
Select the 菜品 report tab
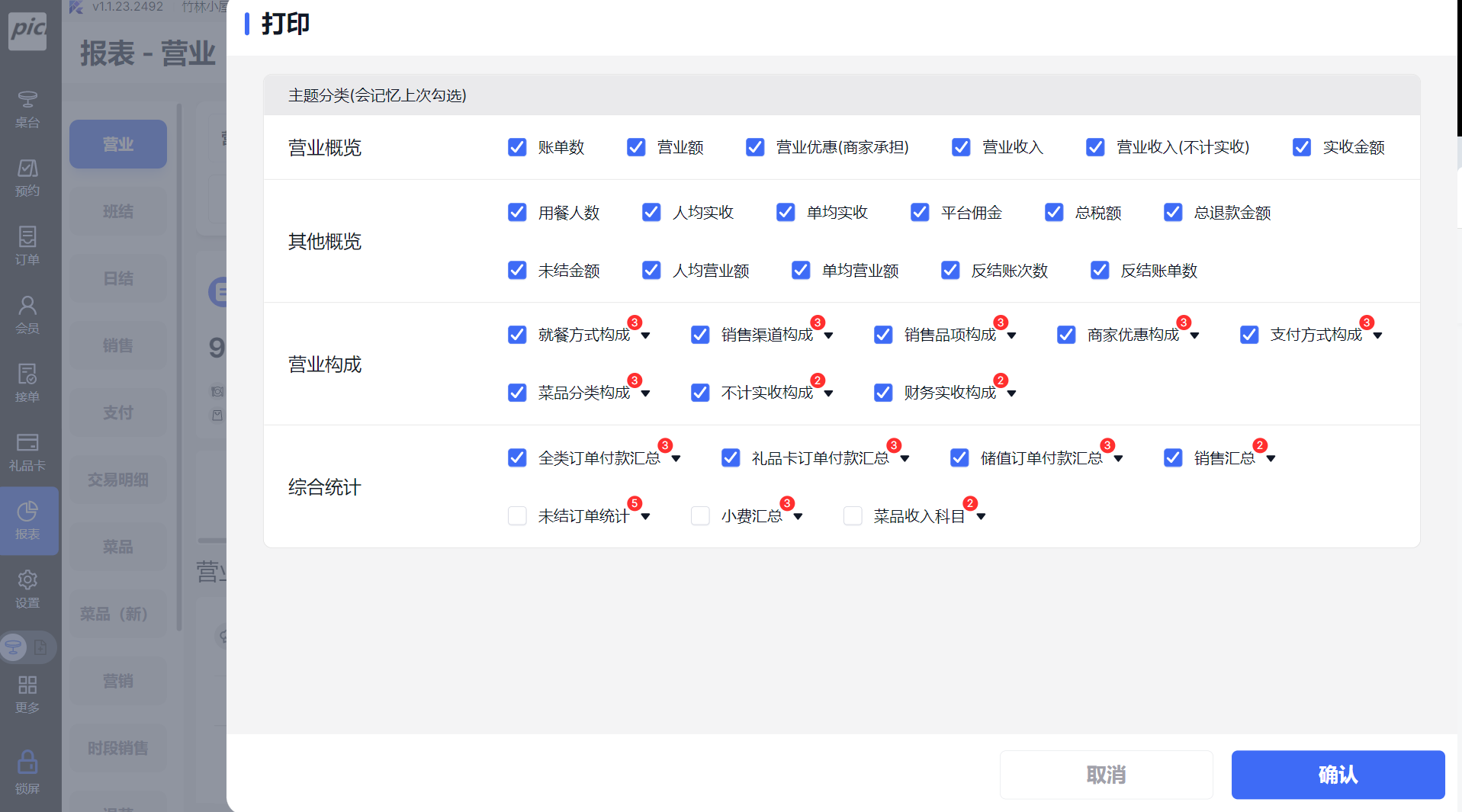coord(118,547)
